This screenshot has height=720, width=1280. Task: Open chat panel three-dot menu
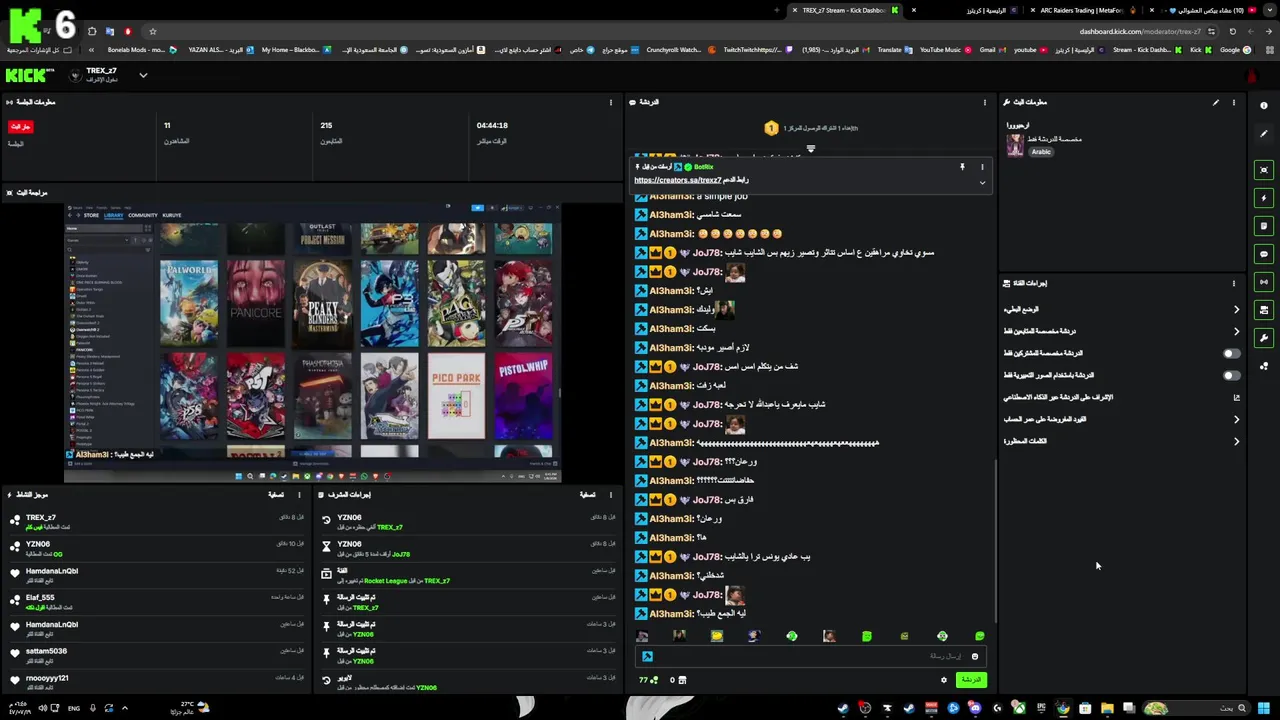pyautogui.click(x=985, y=102)
